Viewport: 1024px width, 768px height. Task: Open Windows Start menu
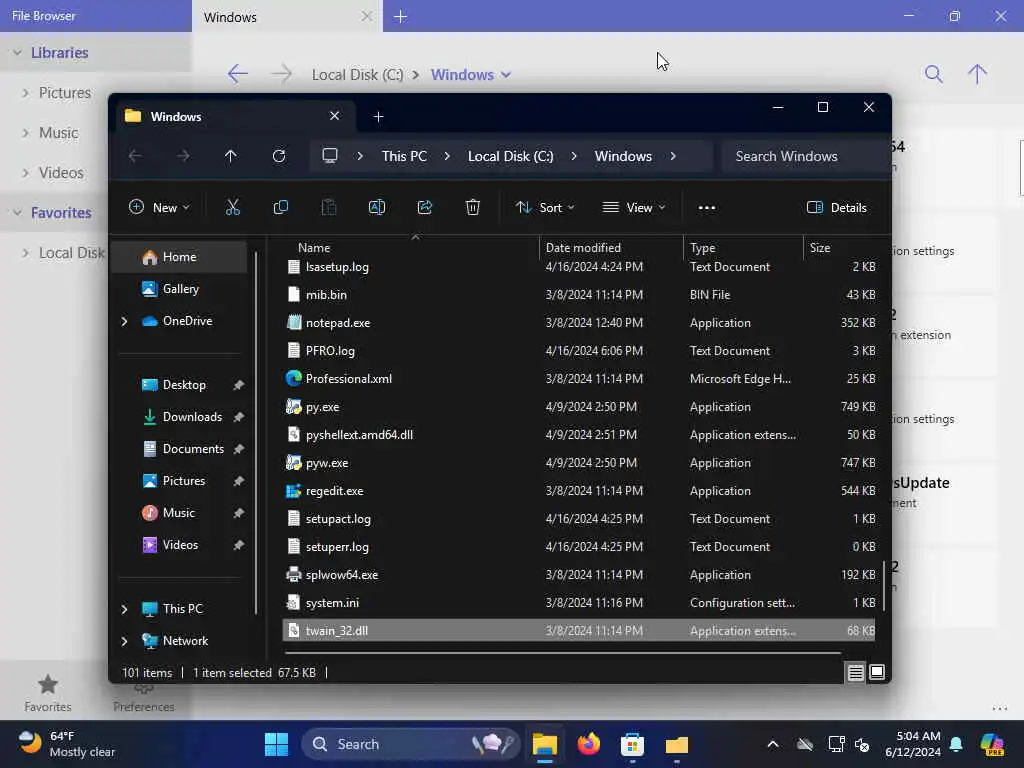(x=276, y=744)
